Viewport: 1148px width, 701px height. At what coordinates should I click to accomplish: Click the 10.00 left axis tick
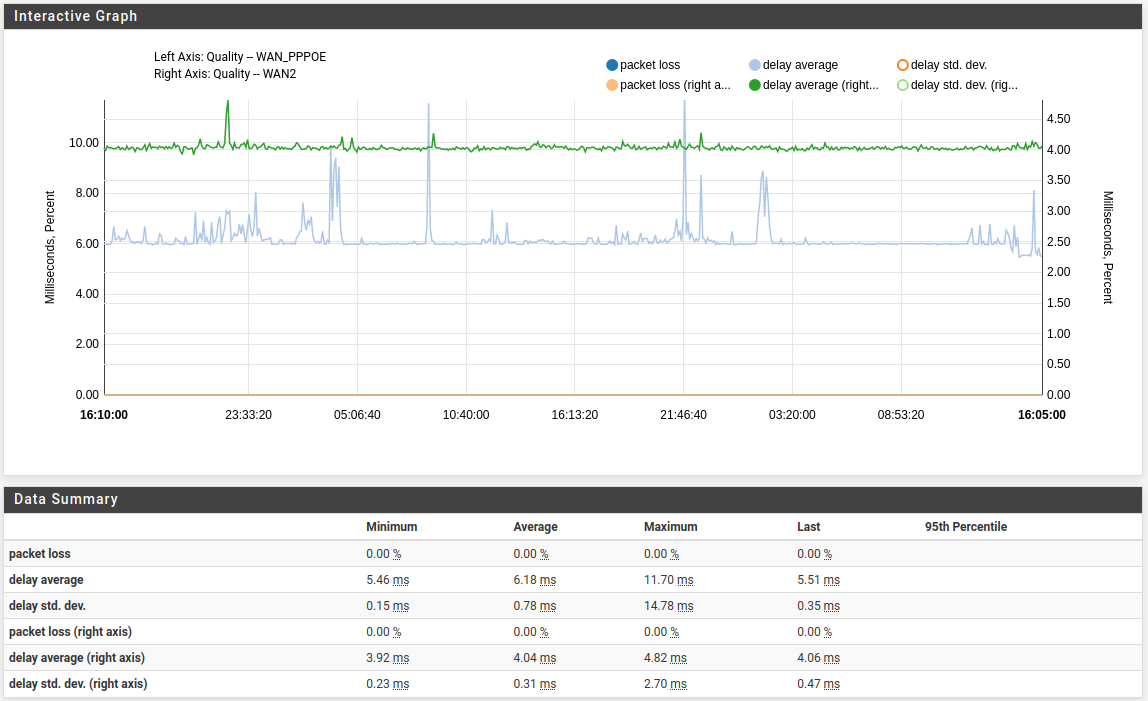coord(83,143)
